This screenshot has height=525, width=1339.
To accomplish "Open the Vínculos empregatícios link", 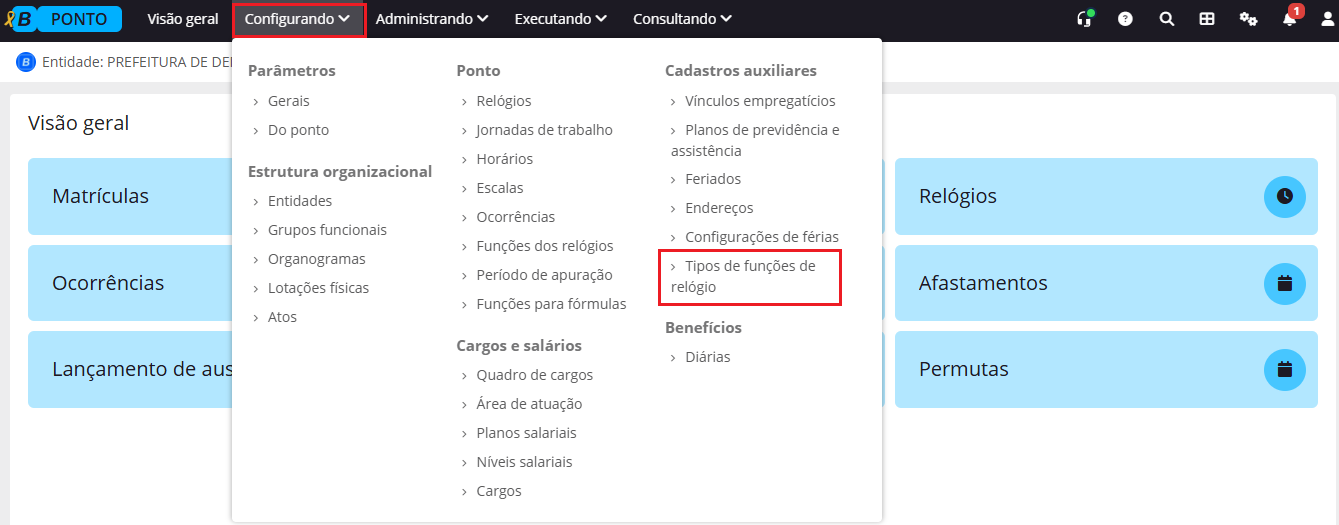I will point(759,101).
